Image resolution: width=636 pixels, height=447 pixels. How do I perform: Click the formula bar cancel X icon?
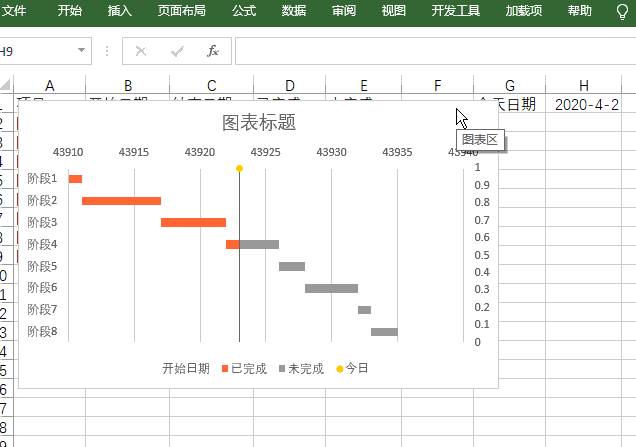141,51
